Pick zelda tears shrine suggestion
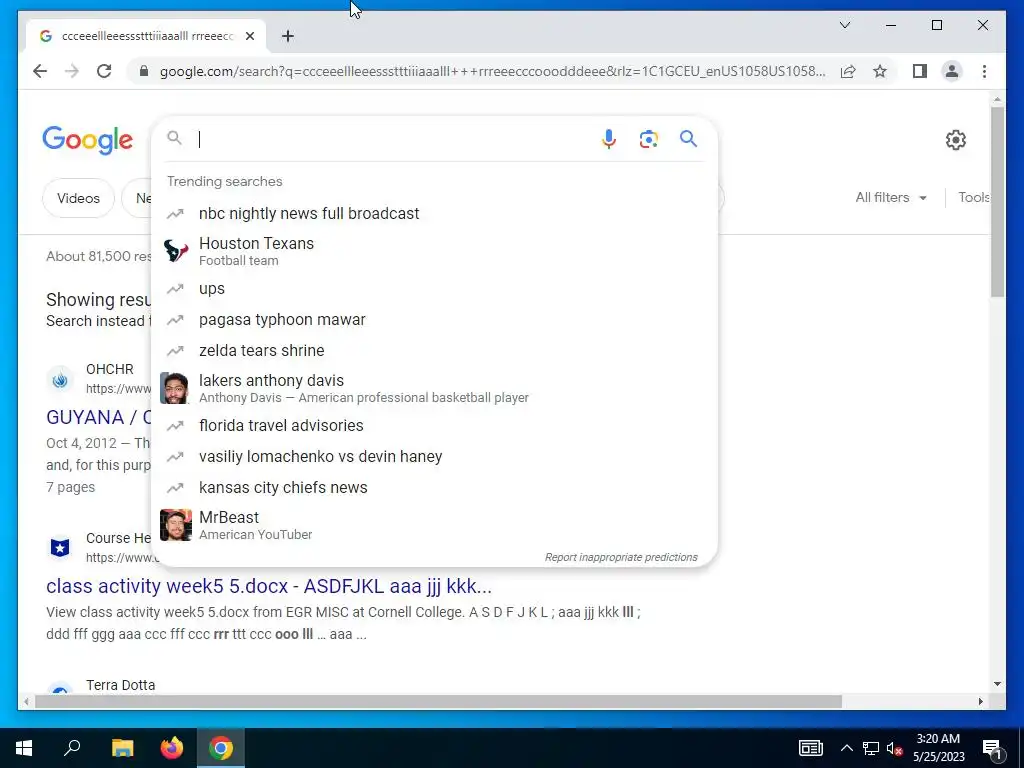 [434, 351]
